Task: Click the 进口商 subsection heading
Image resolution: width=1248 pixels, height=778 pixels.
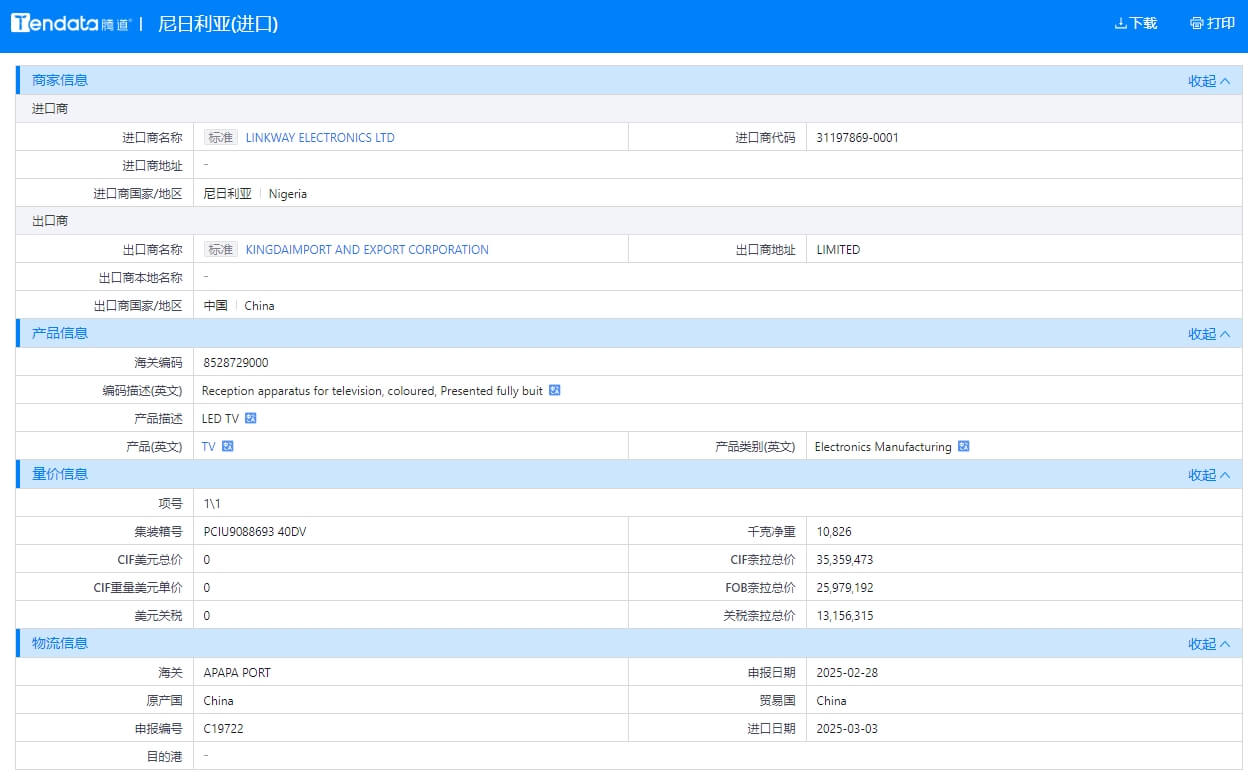Action: [x=50, y=109]
